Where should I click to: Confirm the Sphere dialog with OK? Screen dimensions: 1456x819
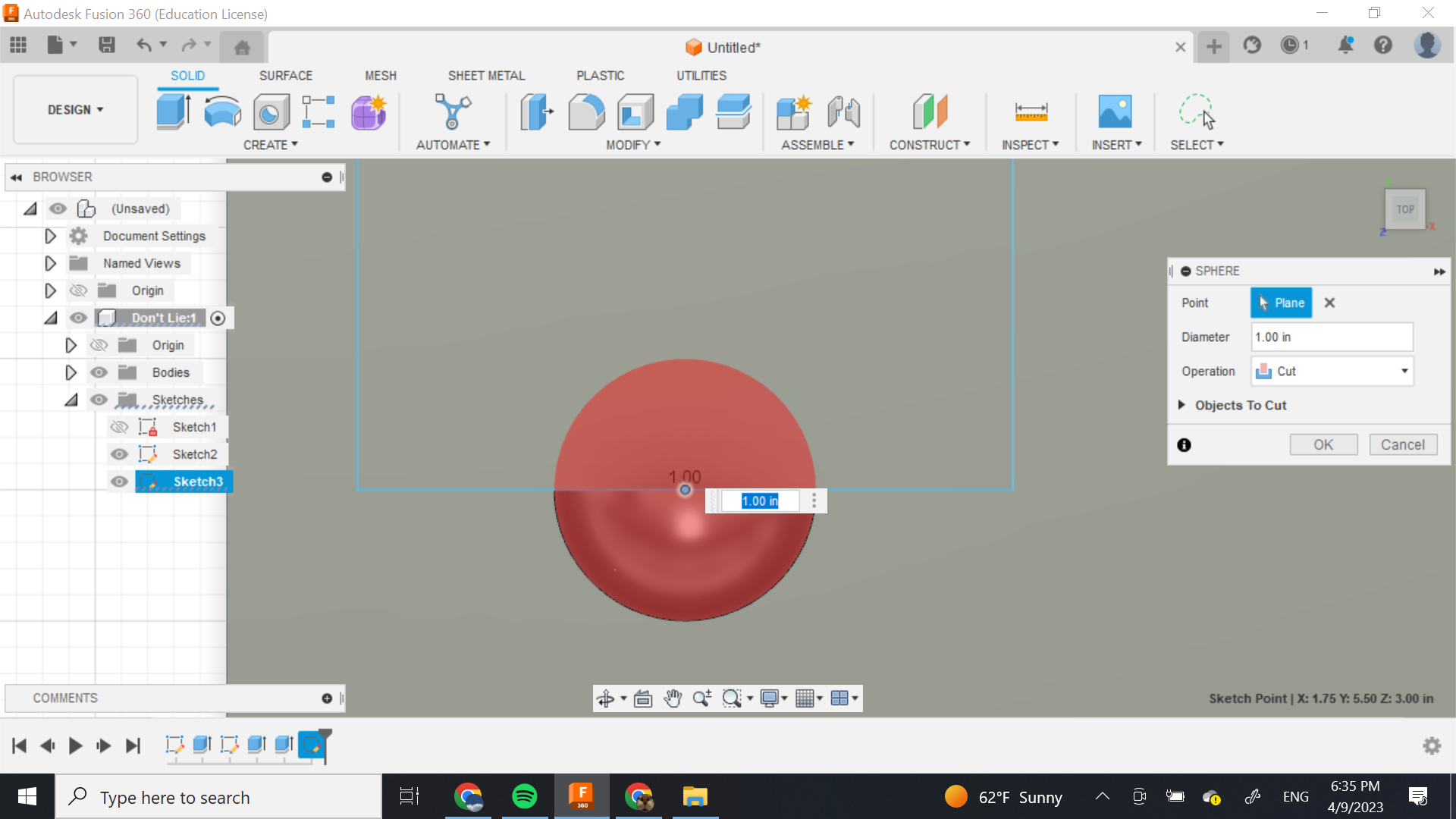coord(1323,444)
